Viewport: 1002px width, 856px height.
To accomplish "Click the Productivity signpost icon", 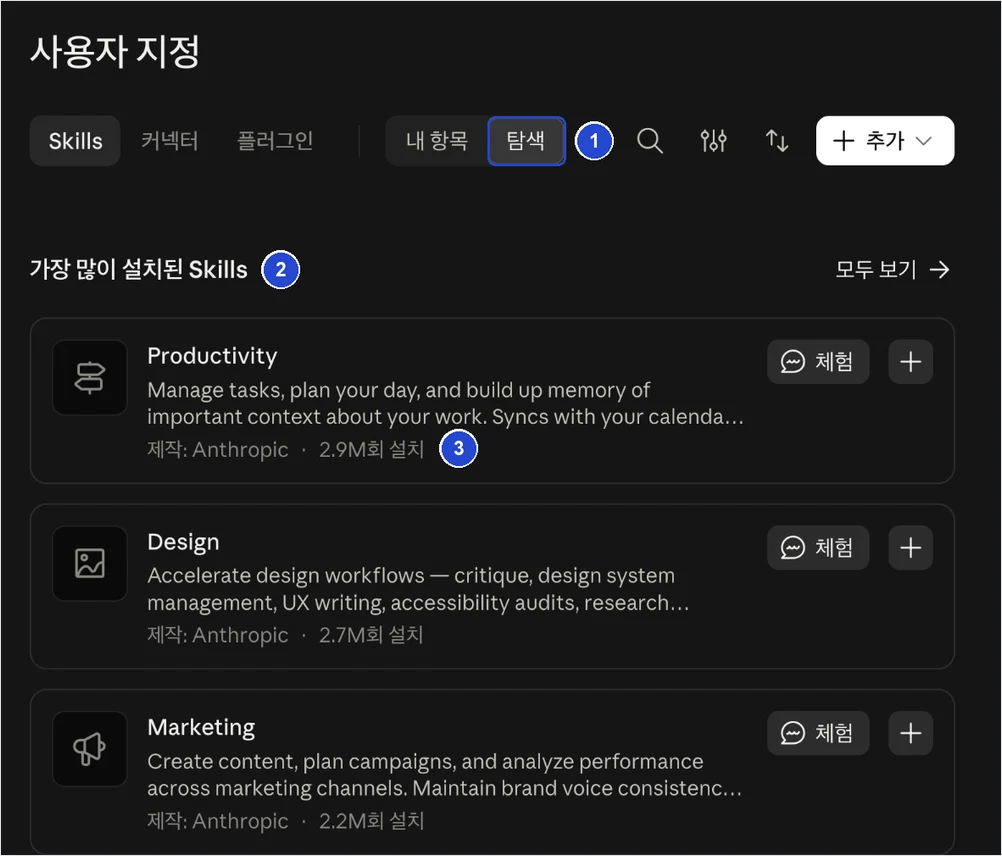I will pyautogui.click(x=89, y=378).
